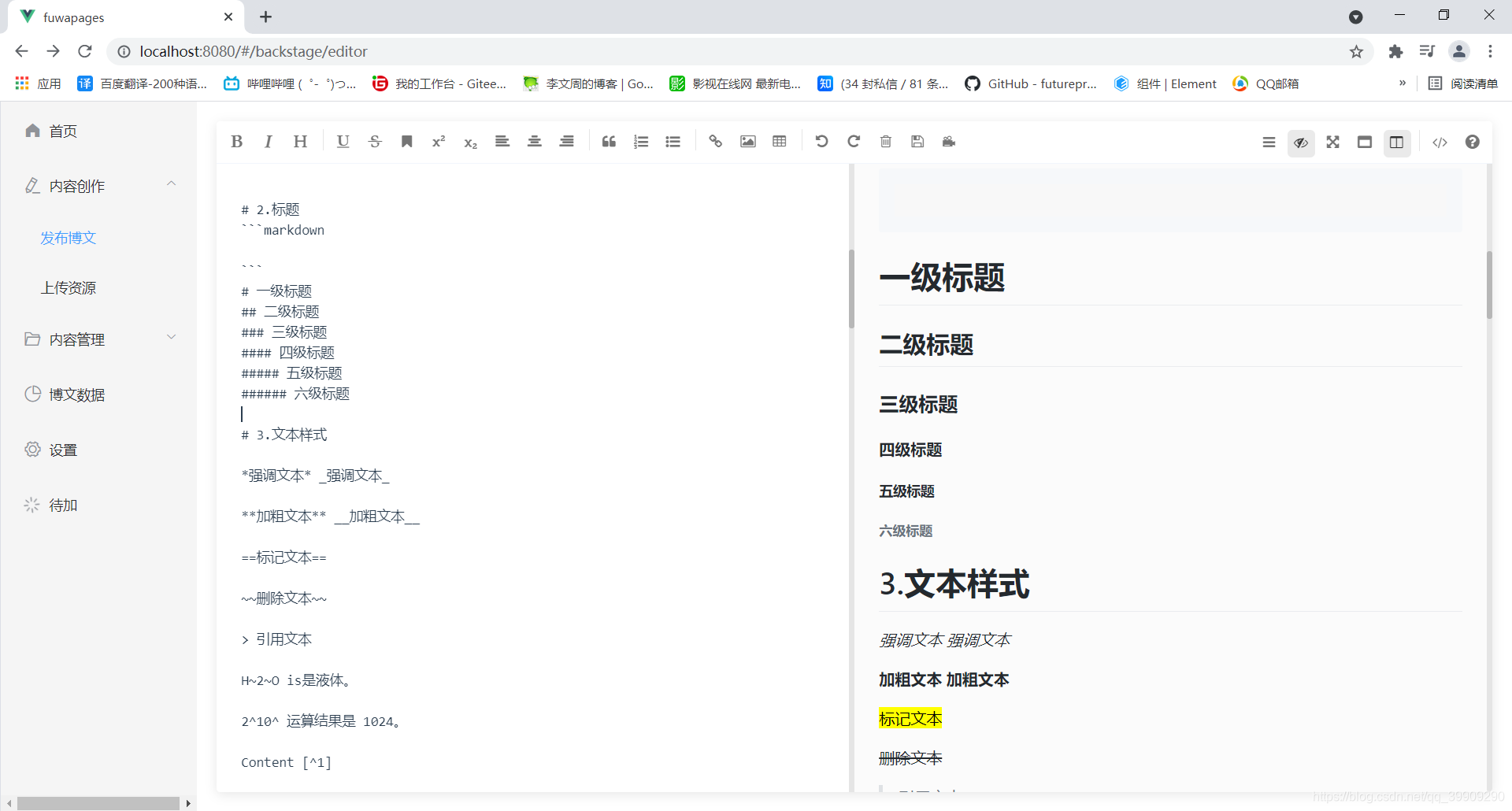Clear editor content with trash icon
The image size is (1512, 811).
coord(885,142)
